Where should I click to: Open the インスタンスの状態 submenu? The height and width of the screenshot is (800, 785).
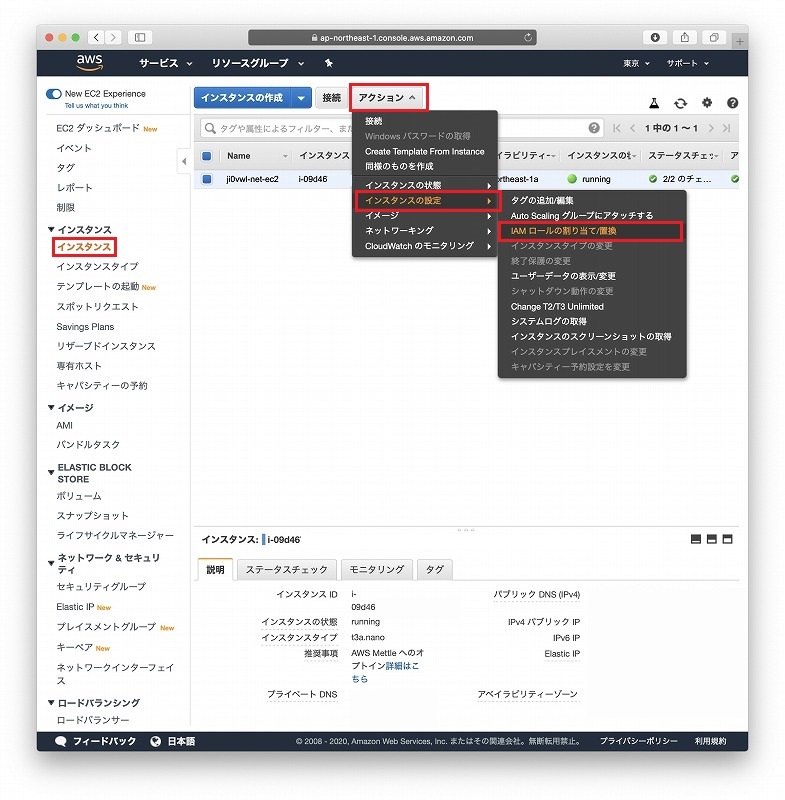(x=424, y=185)
